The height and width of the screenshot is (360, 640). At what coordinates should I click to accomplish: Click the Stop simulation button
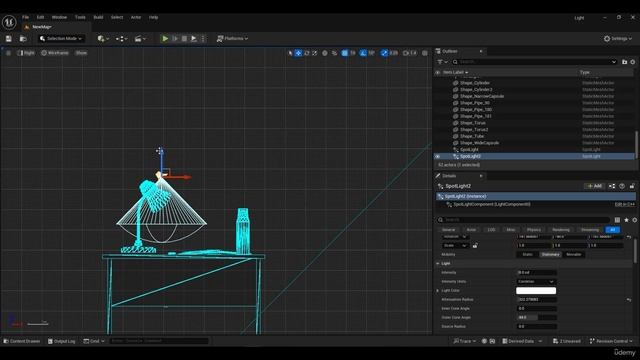coord(184,38)
